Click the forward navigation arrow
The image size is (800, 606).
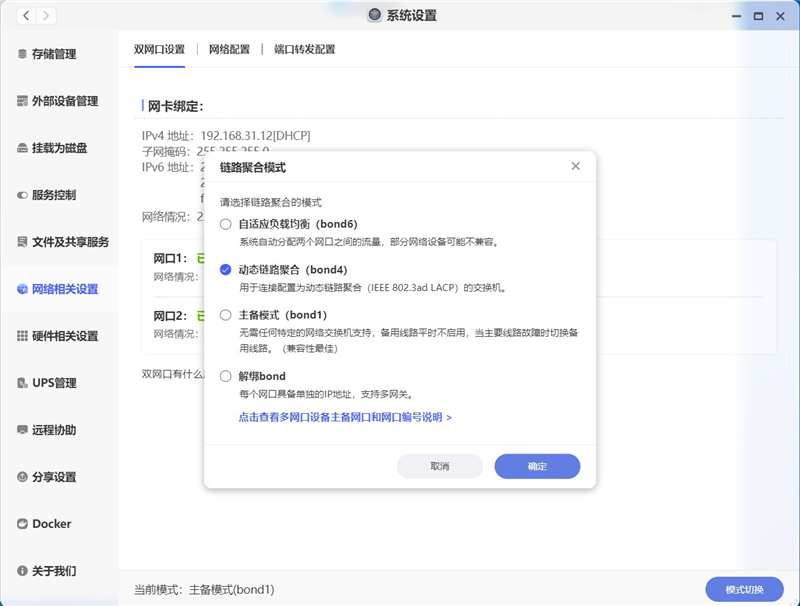(x=46, y=16)
